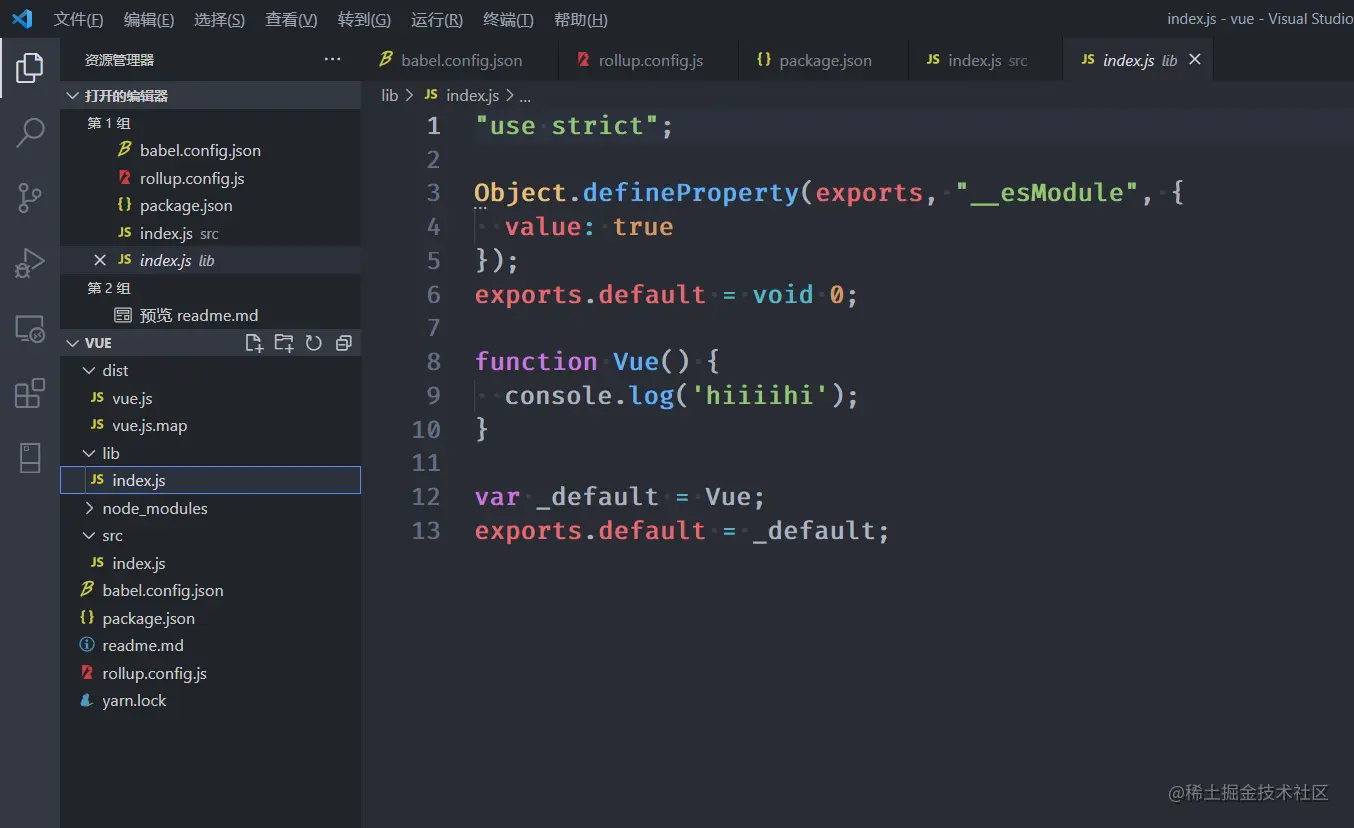Open the Extensions view
Viewport: 1354px width, 828px height.
[30, 393]
